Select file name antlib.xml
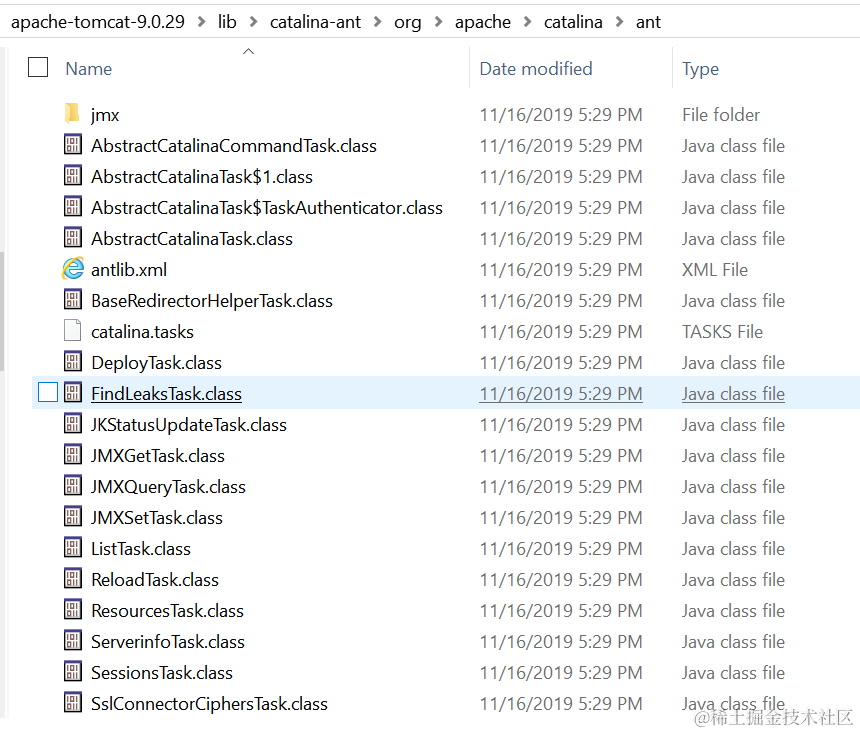This screenshot has height=734, width=860. pyautogui.click(x=129, y=270)
